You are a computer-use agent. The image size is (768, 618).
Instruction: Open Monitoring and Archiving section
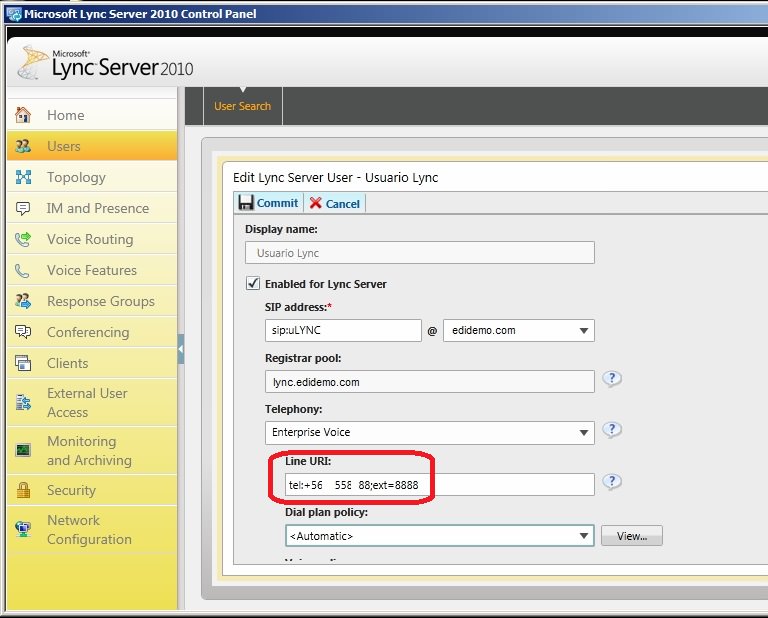pyautogui.click(x=92, y=451)
